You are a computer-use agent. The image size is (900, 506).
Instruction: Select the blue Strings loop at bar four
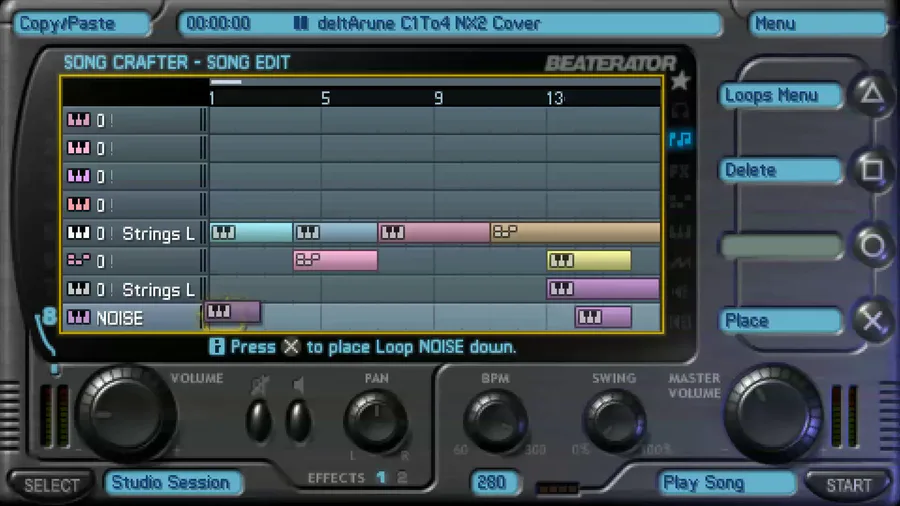pos(336,232)
